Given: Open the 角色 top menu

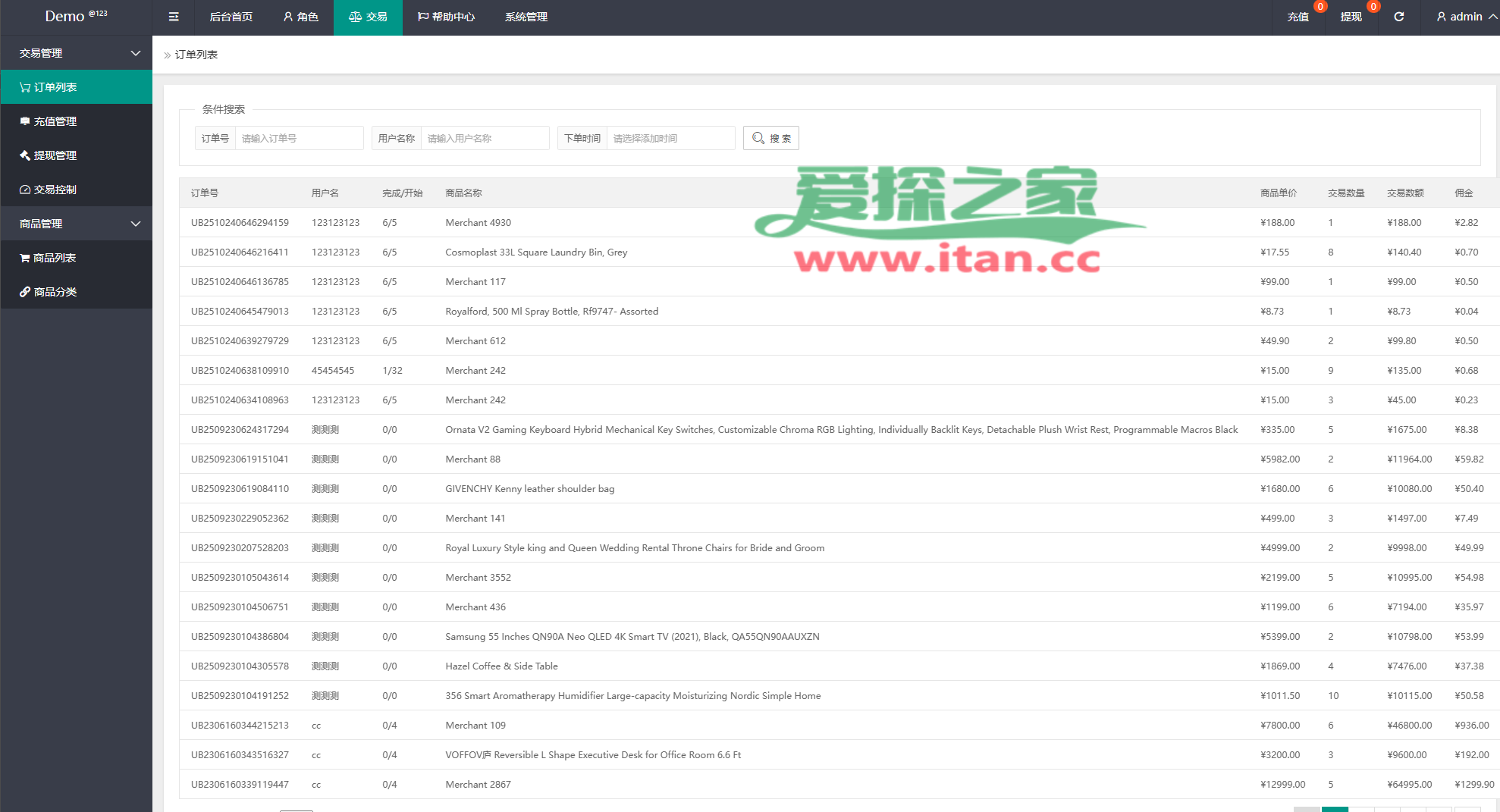Looking at the screenshot, I should click(301, 17).
